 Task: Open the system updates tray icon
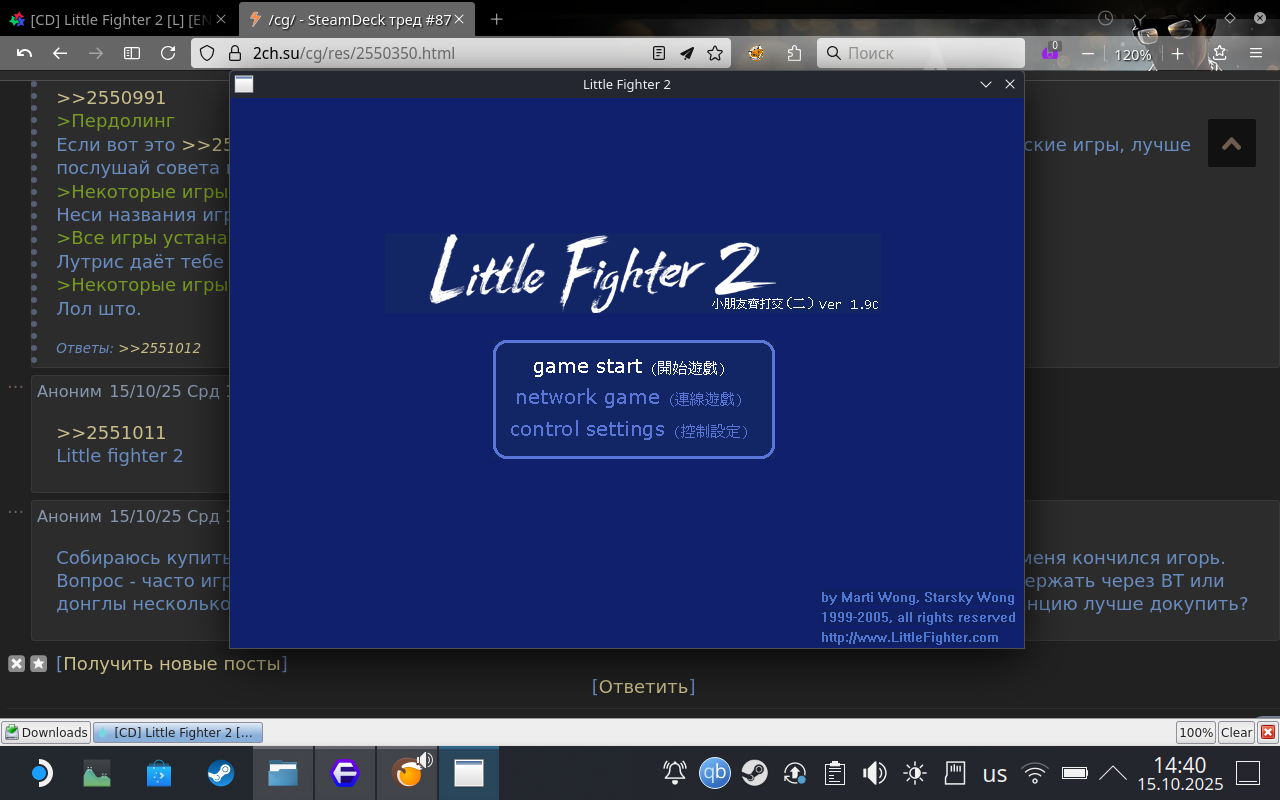point(795,773)
